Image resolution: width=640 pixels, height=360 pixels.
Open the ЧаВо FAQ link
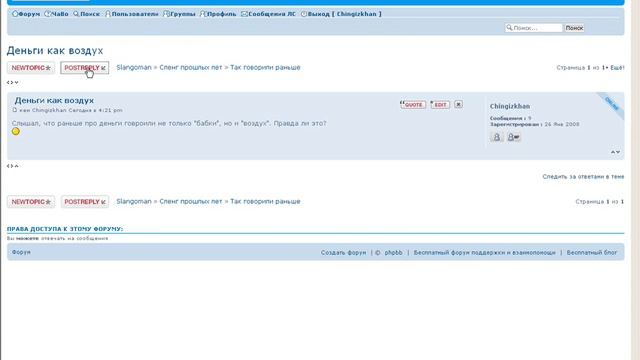pos(56,14)
